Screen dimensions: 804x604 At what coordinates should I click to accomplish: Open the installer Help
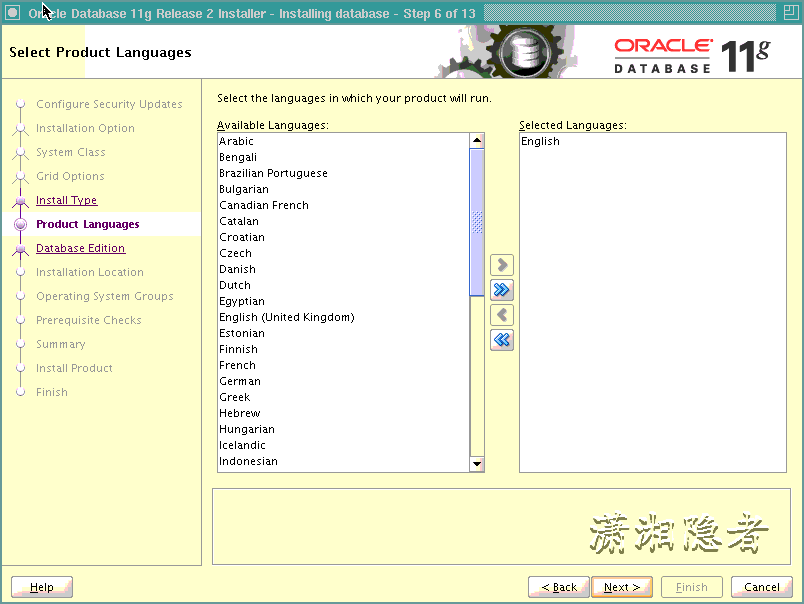pos(41,587)
